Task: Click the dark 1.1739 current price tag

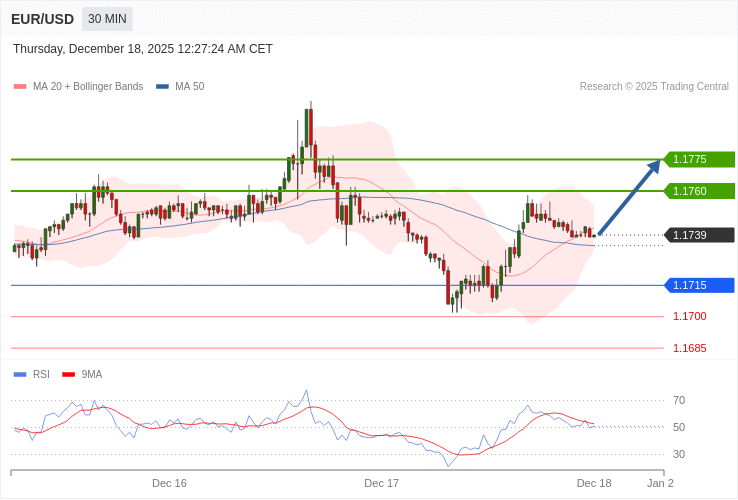Action: coord(699,235)
